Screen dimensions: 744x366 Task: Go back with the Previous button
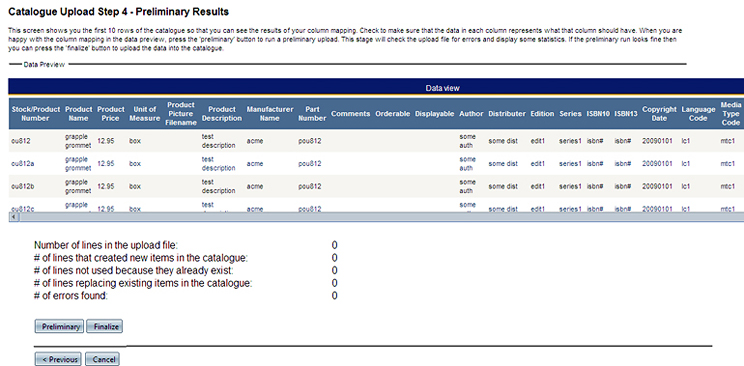(58, 359)
